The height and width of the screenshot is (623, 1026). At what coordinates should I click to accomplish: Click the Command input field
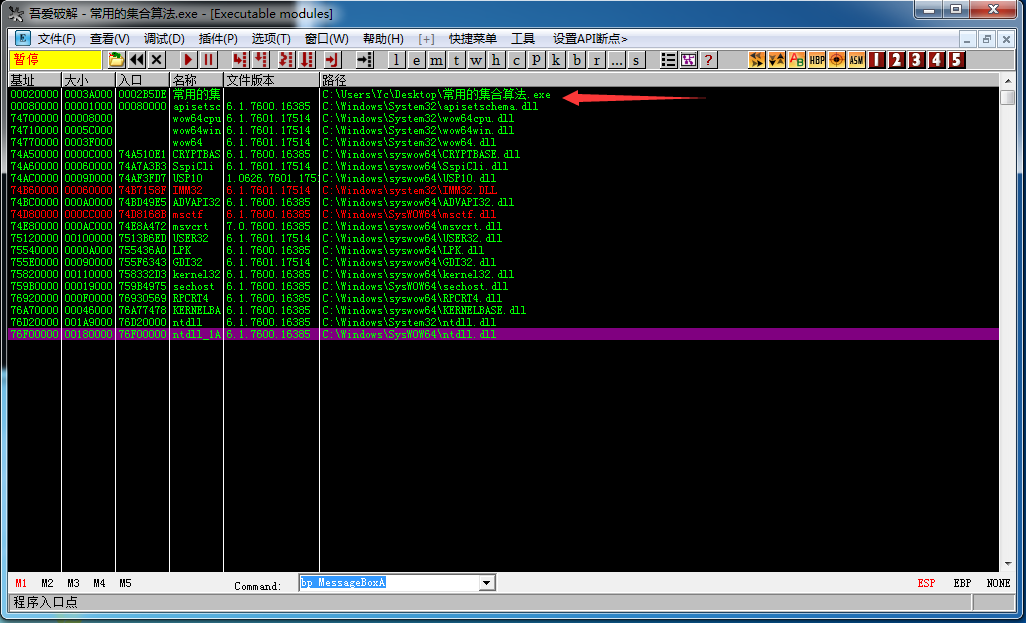pos(388,583)
